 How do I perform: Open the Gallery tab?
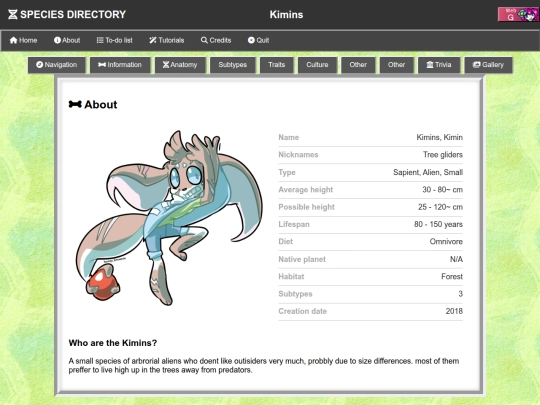pos(488,65)
